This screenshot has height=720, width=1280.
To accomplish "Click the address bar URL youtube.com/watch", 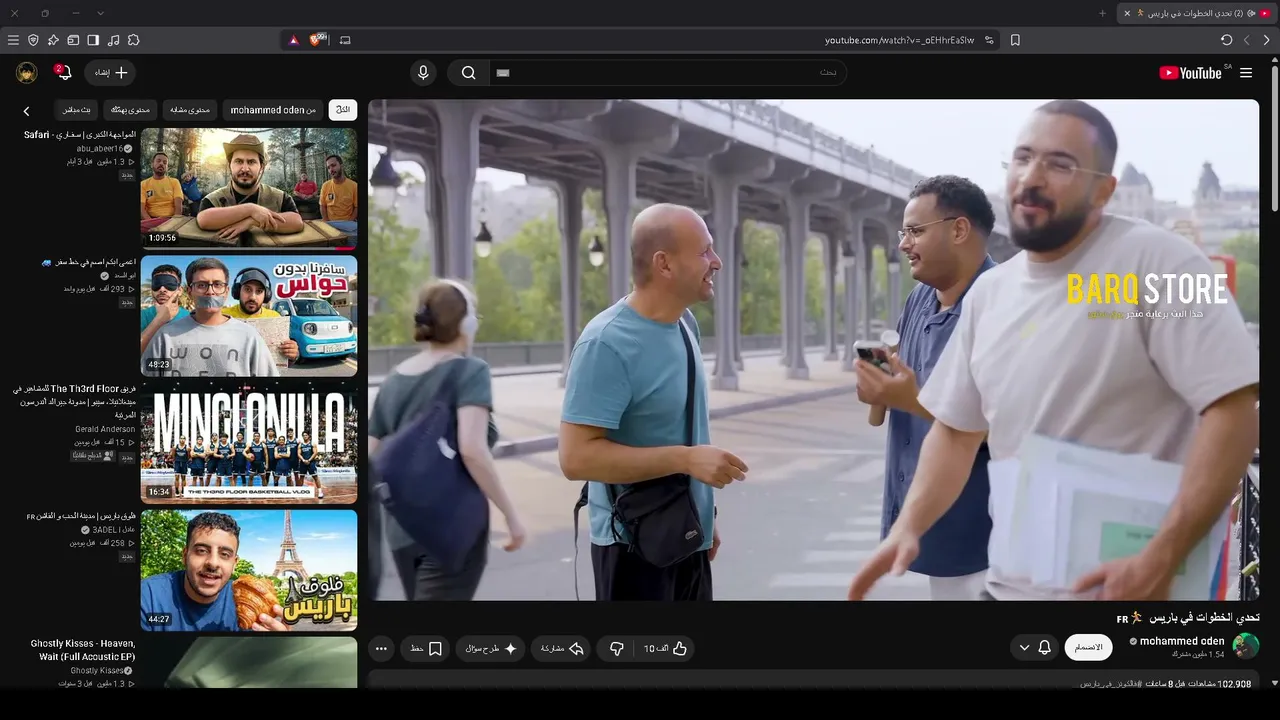I will pos(899,40).
